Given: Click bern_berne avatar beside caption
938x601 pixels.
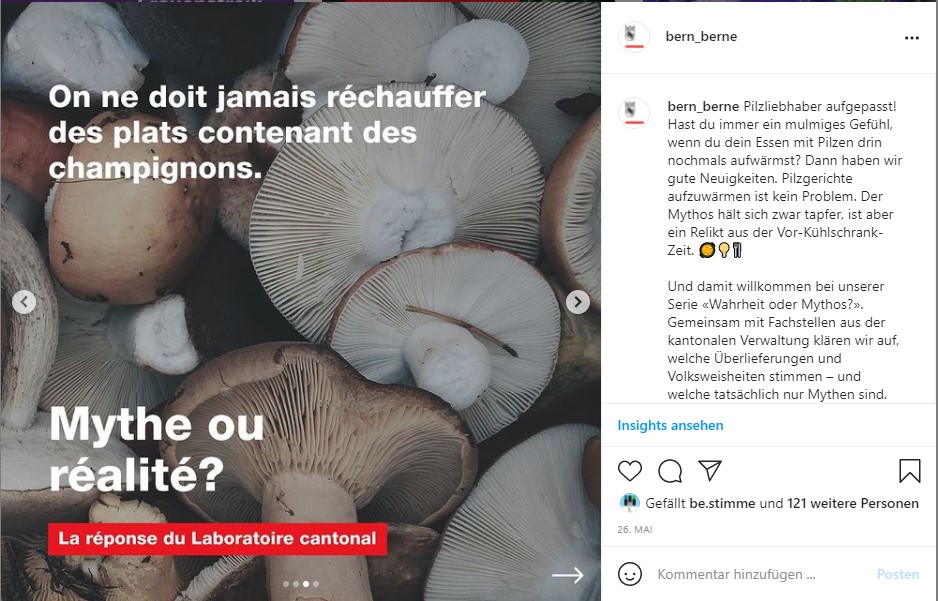Looking at the screenshot, I should pos(634,112).
